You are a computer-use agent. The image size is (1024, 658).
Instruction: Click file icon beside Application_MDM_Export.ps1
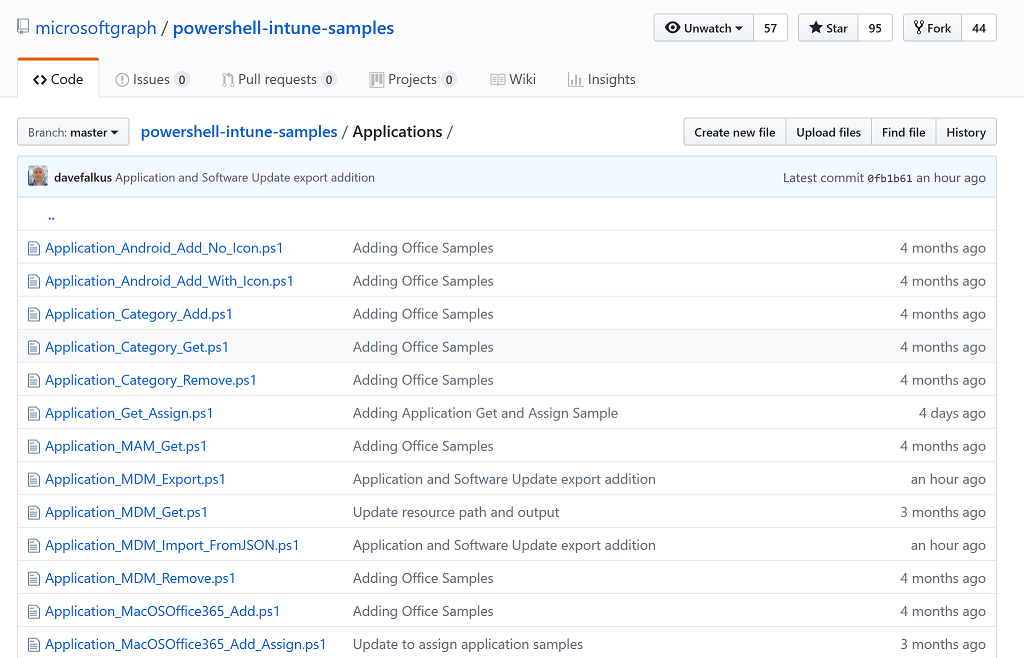[x=34, y=480]
